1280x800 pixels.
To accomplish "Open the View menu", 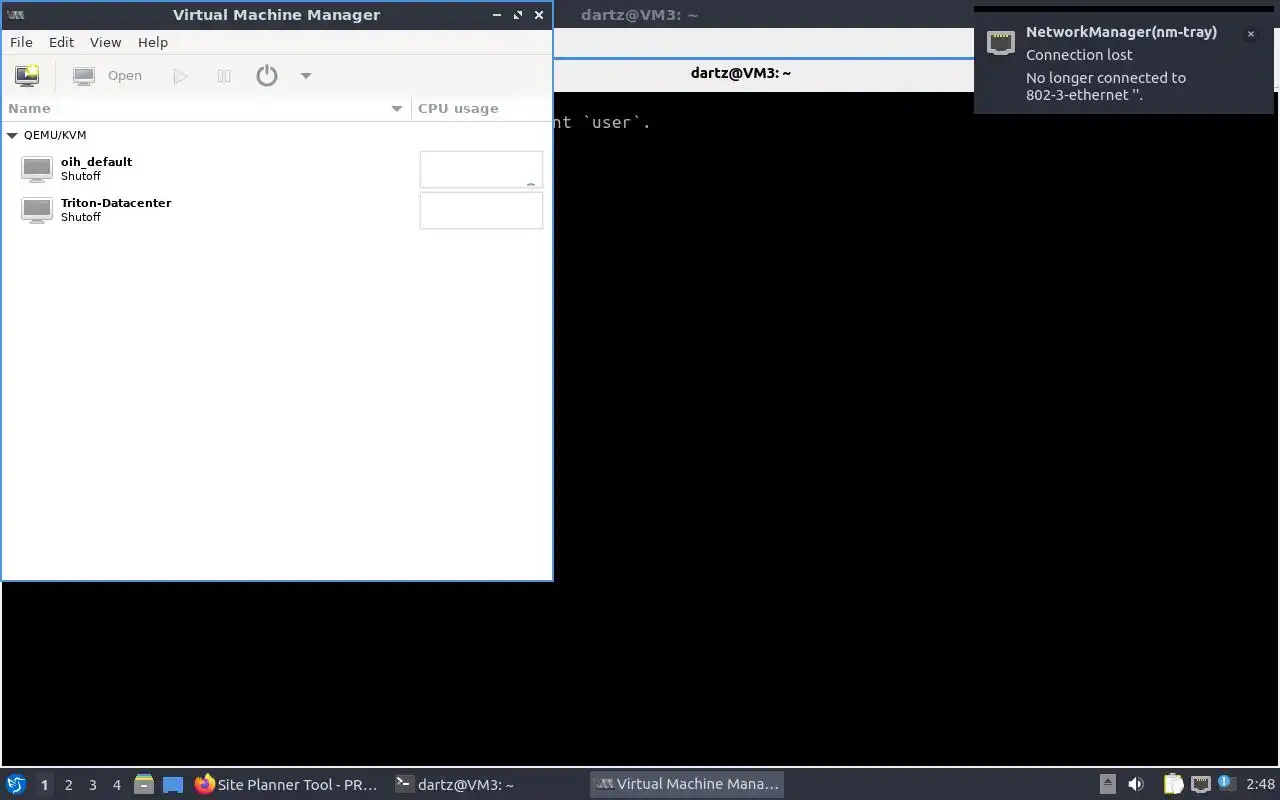I will [x=105, y=42].
